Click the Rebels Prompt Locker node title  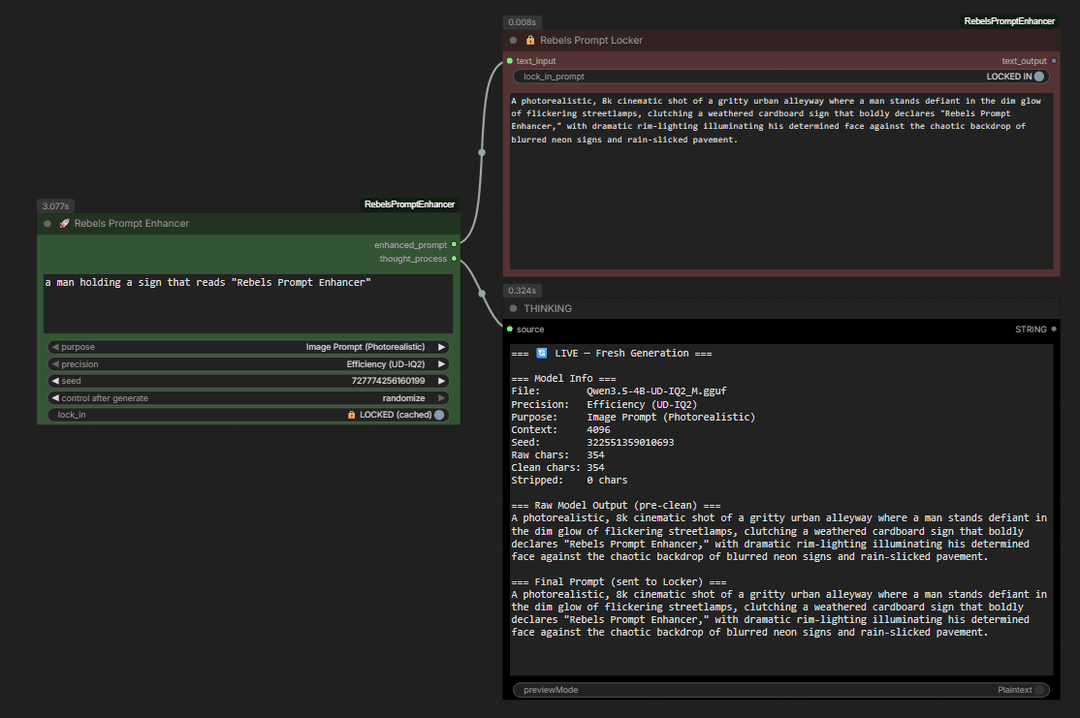[x=591, y=40]
